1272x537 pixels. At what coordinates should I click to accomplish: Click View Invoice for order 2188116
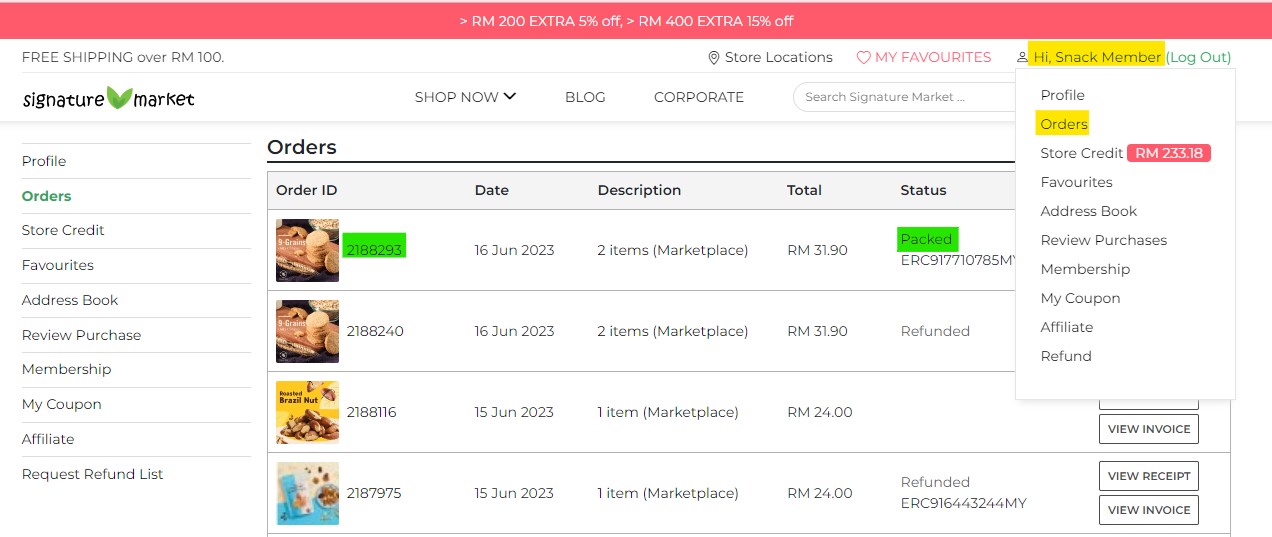click(x=1148, y=429)
